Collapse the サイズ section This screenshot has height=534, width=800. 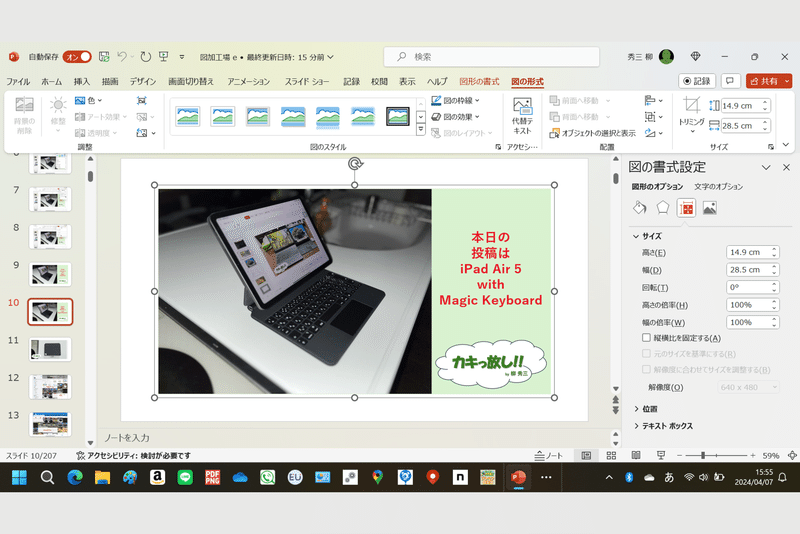tap(647, 236)
